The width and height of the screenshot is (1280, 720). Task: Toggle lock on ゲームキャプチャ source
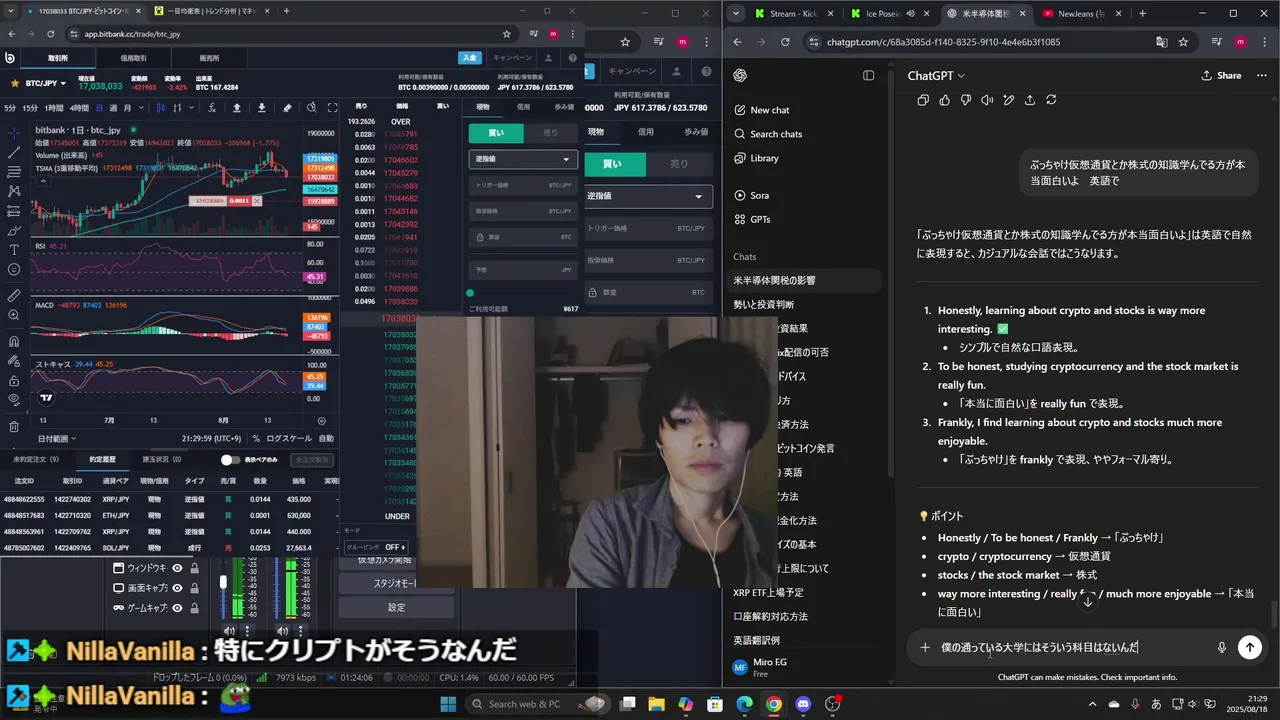[x=194, y=608]
